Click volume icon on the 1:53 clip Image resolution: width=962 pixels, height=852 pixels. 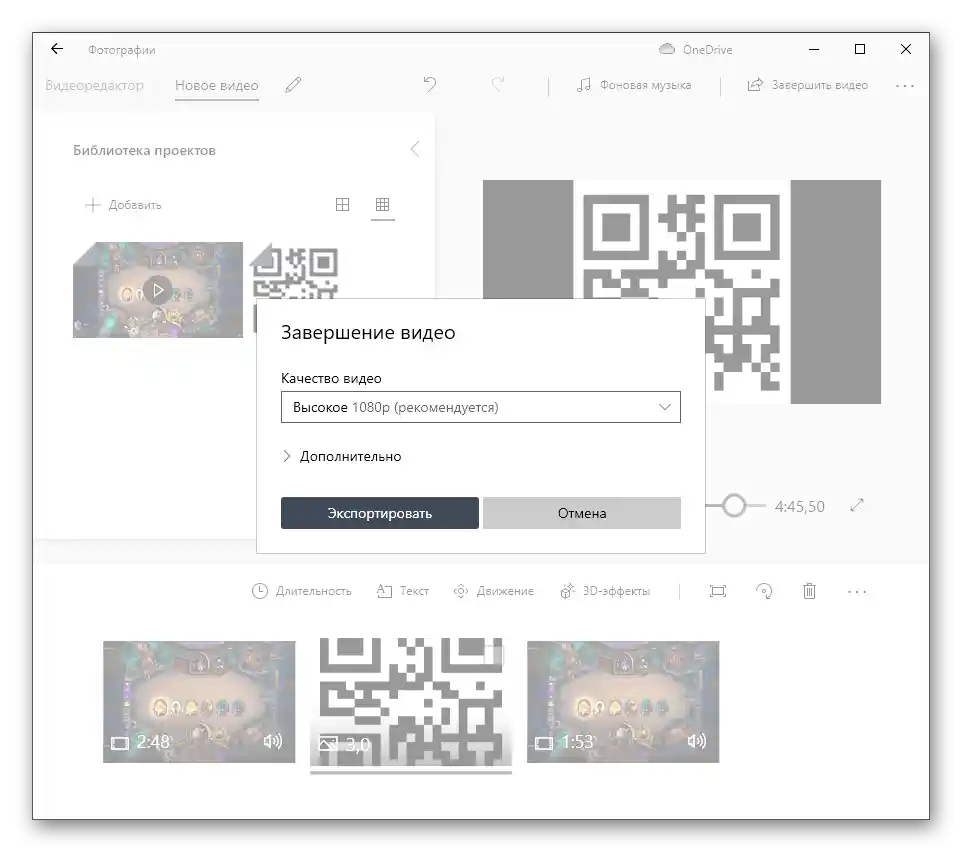tap(697, 742)
